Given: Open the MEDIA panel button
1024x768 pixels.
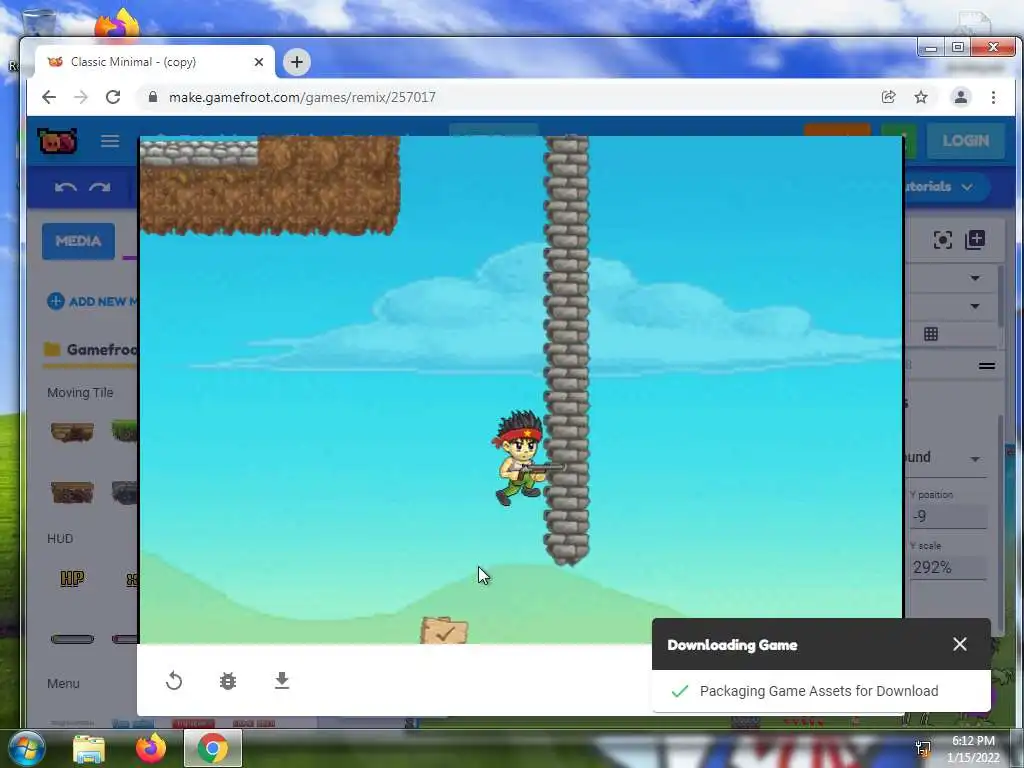Looking at the screenshot, I should point(78,241).
